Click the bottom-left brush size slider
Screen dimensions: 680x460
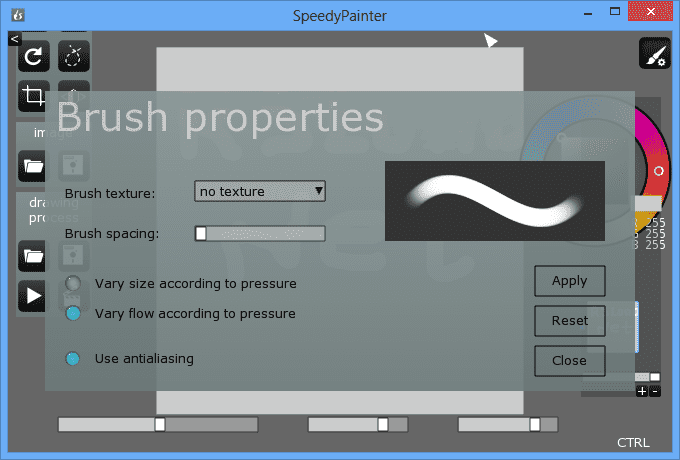coord(157,425)
